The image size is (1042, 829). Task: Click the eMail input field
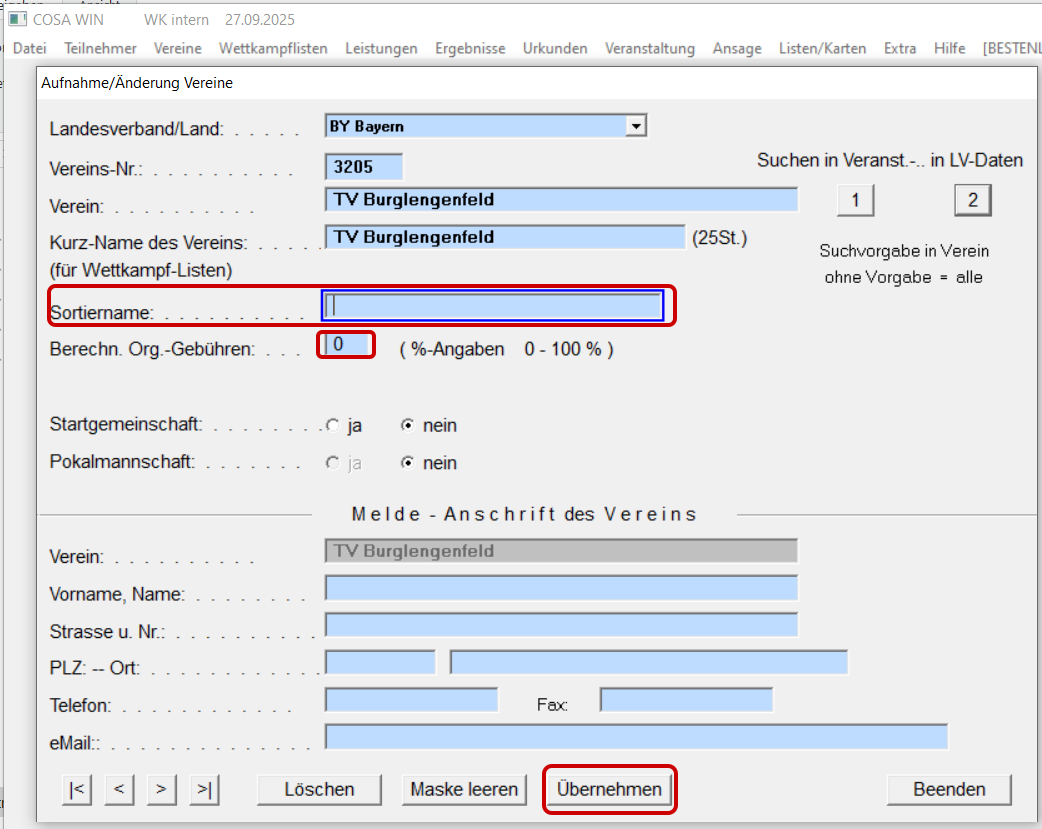(636, 737)
